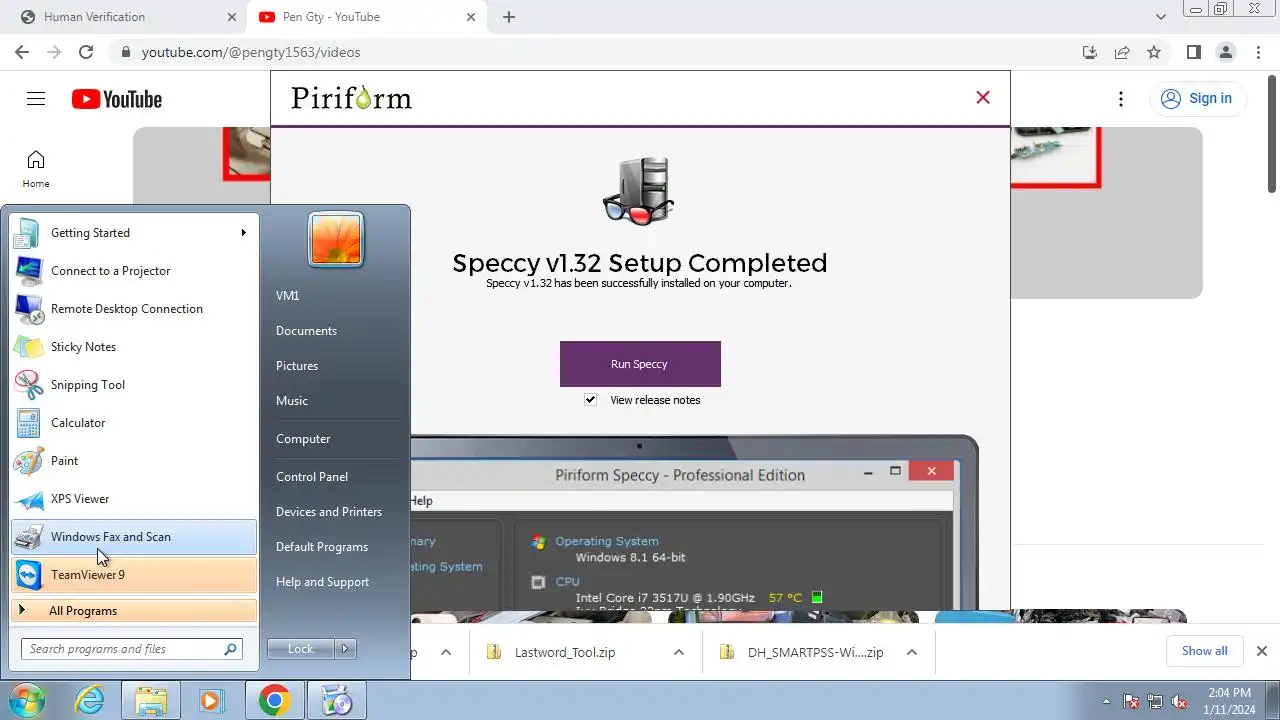1280x720 pixels.
Task: Share this page from address bar
Action: [1122, 52]
